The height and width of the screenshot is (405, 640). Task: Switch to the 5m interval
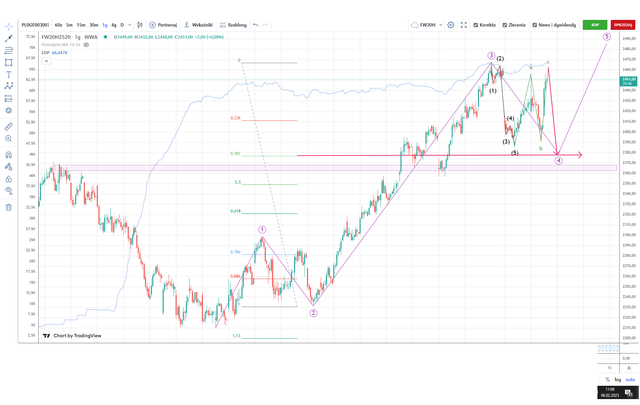[69, 25]
